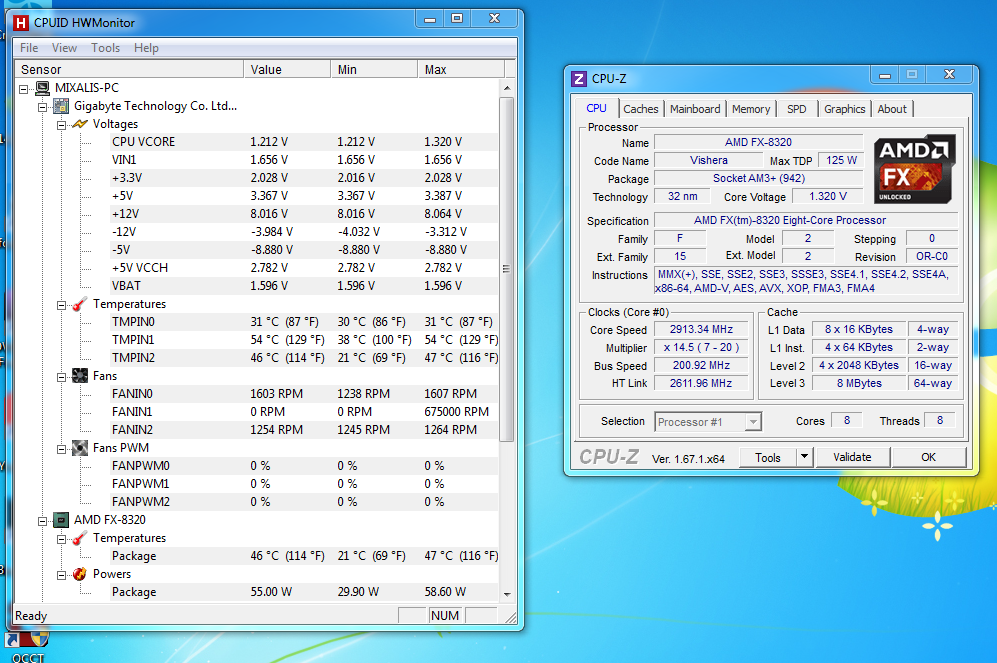Viewport: 997px width, 663px height.
Task: Collapse the Powers section
Action: click(x=61, y=575)
